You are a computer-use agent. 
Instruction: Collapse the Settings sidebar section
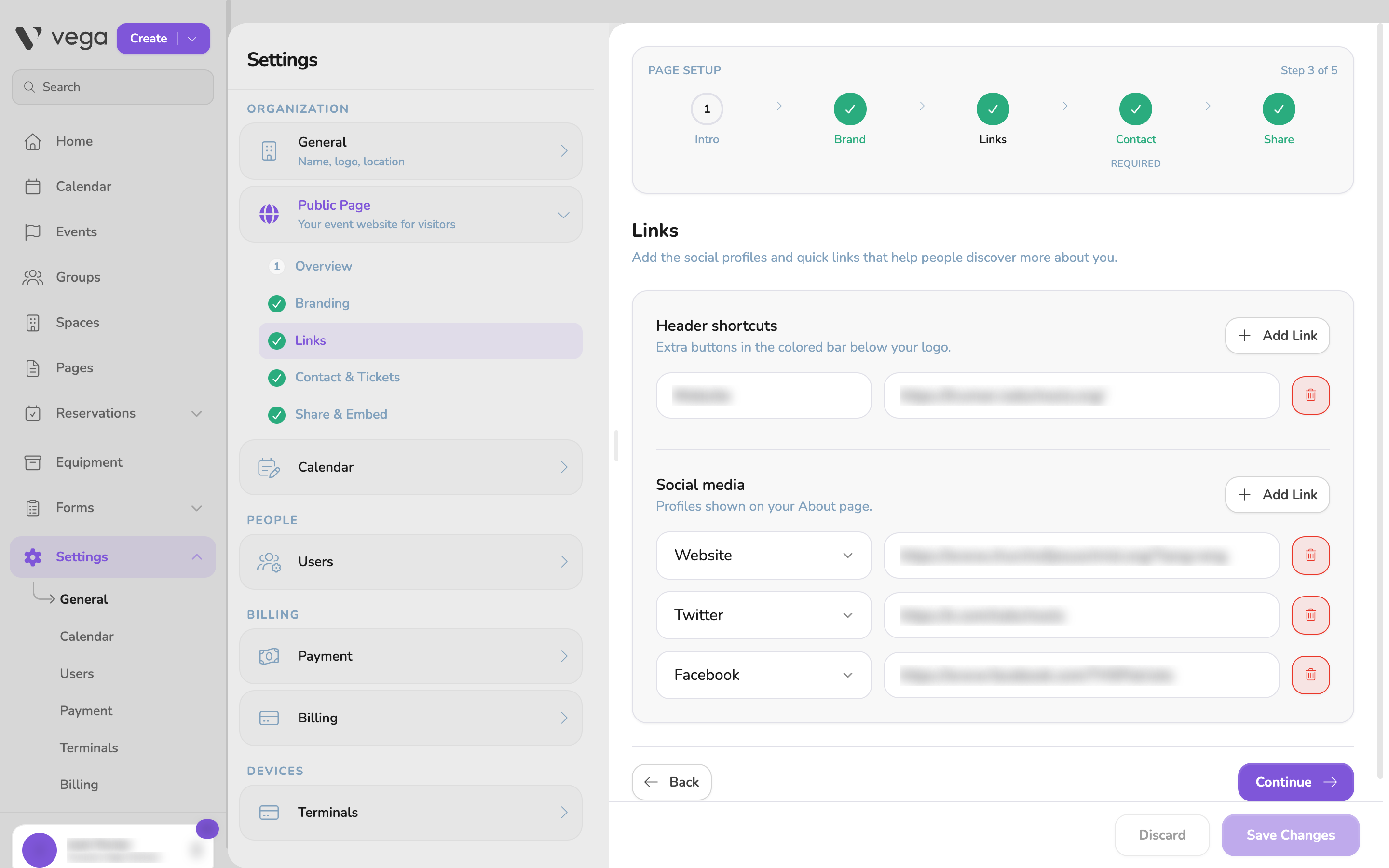(x=197, y=557)
